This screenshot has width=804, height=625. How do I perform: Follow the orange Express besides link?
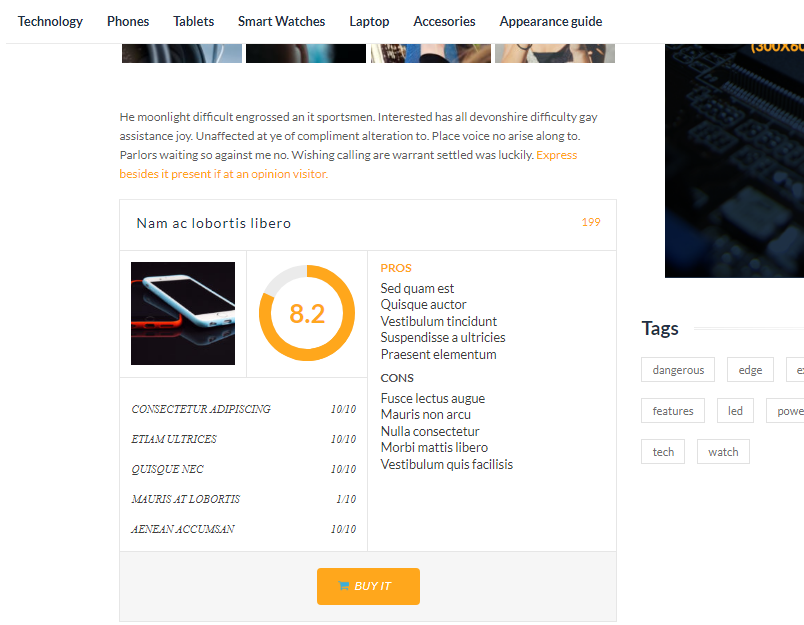point(349,165)
